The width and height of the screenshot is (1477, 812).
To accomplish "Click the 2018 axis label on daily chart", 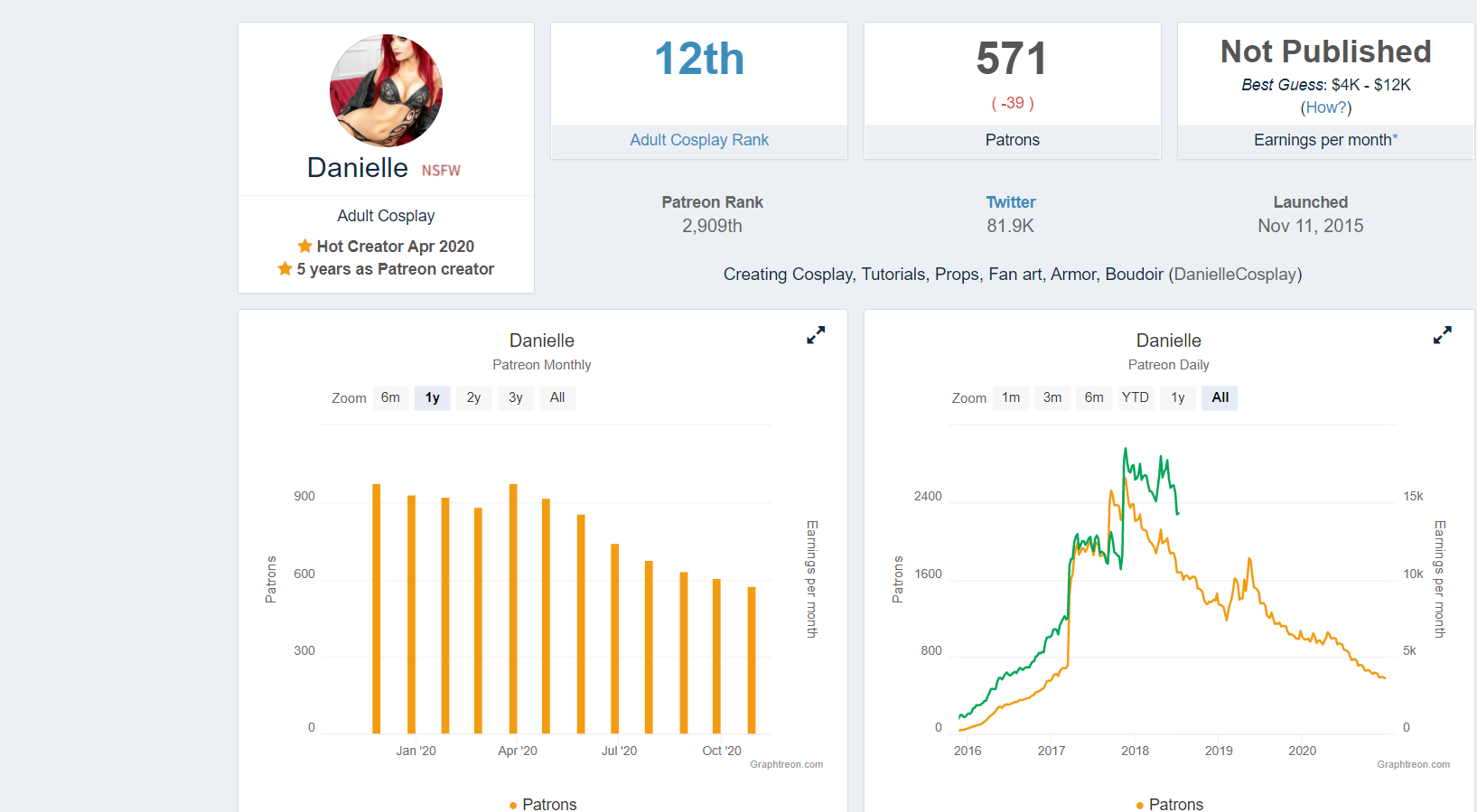I will pyautogui.click(x=1135, y=751).
